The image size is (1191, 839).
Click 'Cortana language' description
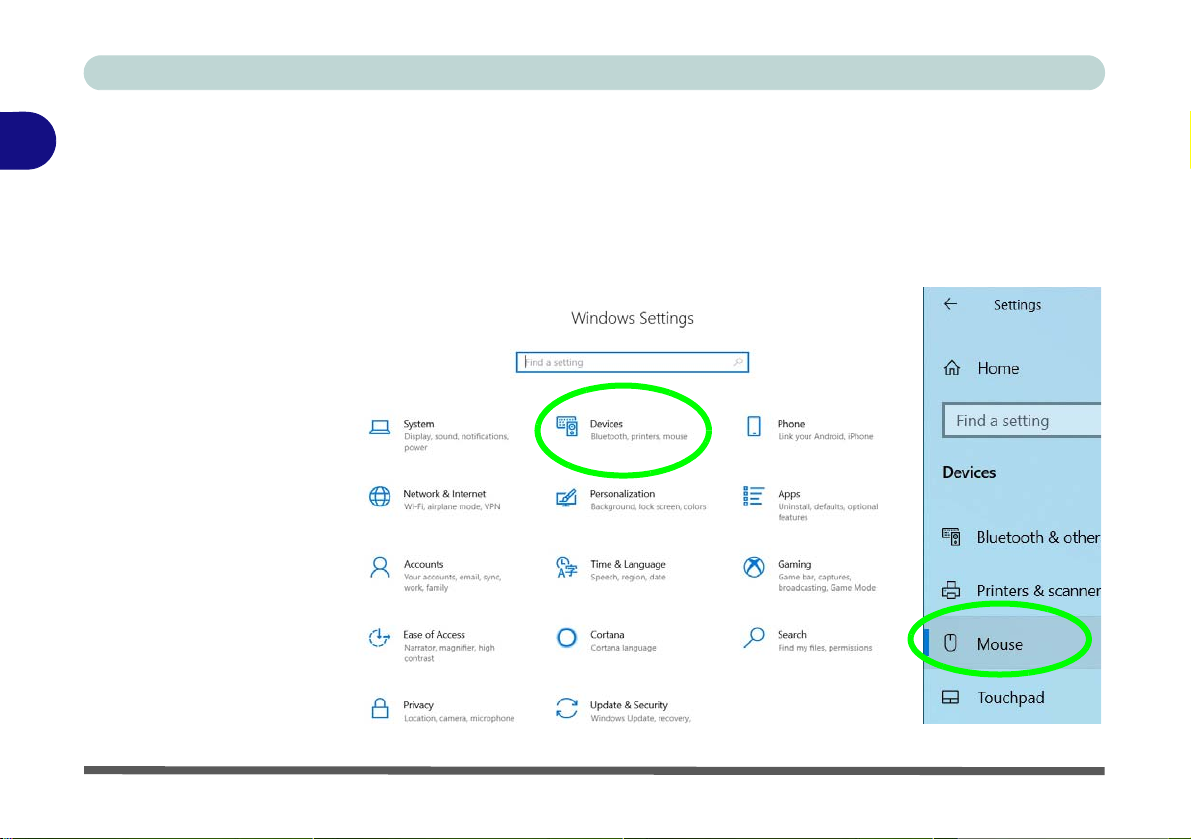click(623, 648)
